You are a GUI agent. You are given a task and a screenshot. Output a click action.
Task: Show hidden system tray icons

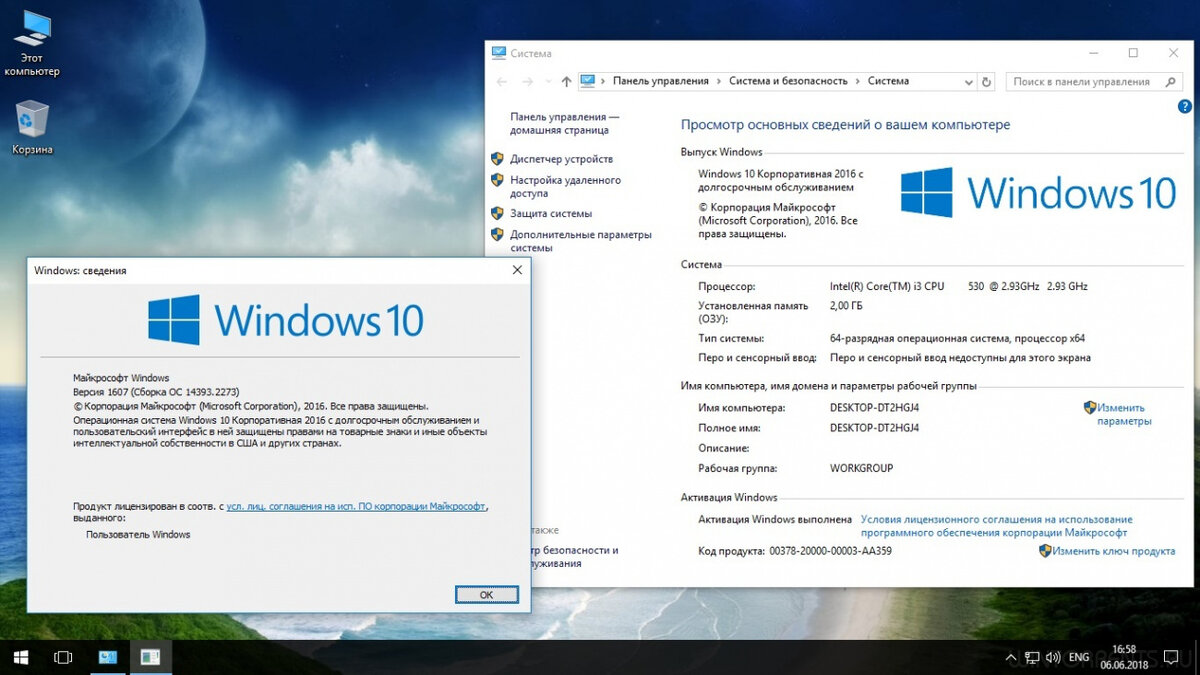tap(1009, 658)
